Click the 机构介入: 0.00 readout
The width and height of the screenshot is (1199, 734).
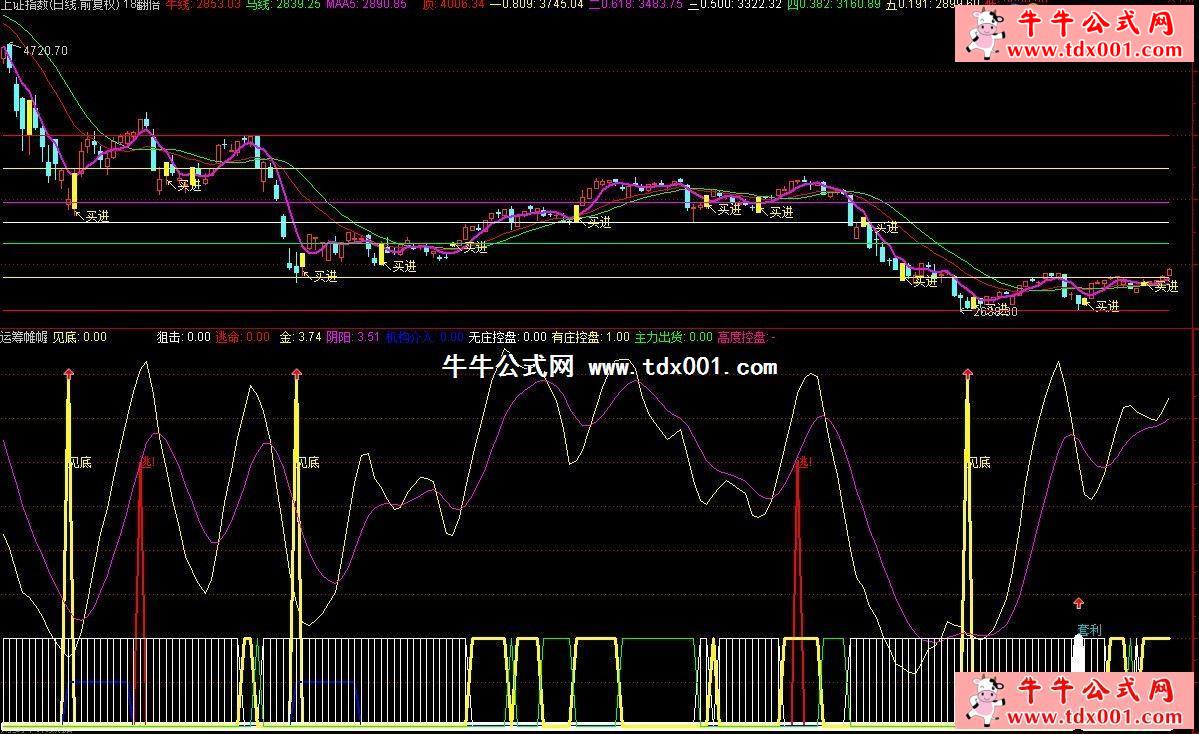coord(424,337)
